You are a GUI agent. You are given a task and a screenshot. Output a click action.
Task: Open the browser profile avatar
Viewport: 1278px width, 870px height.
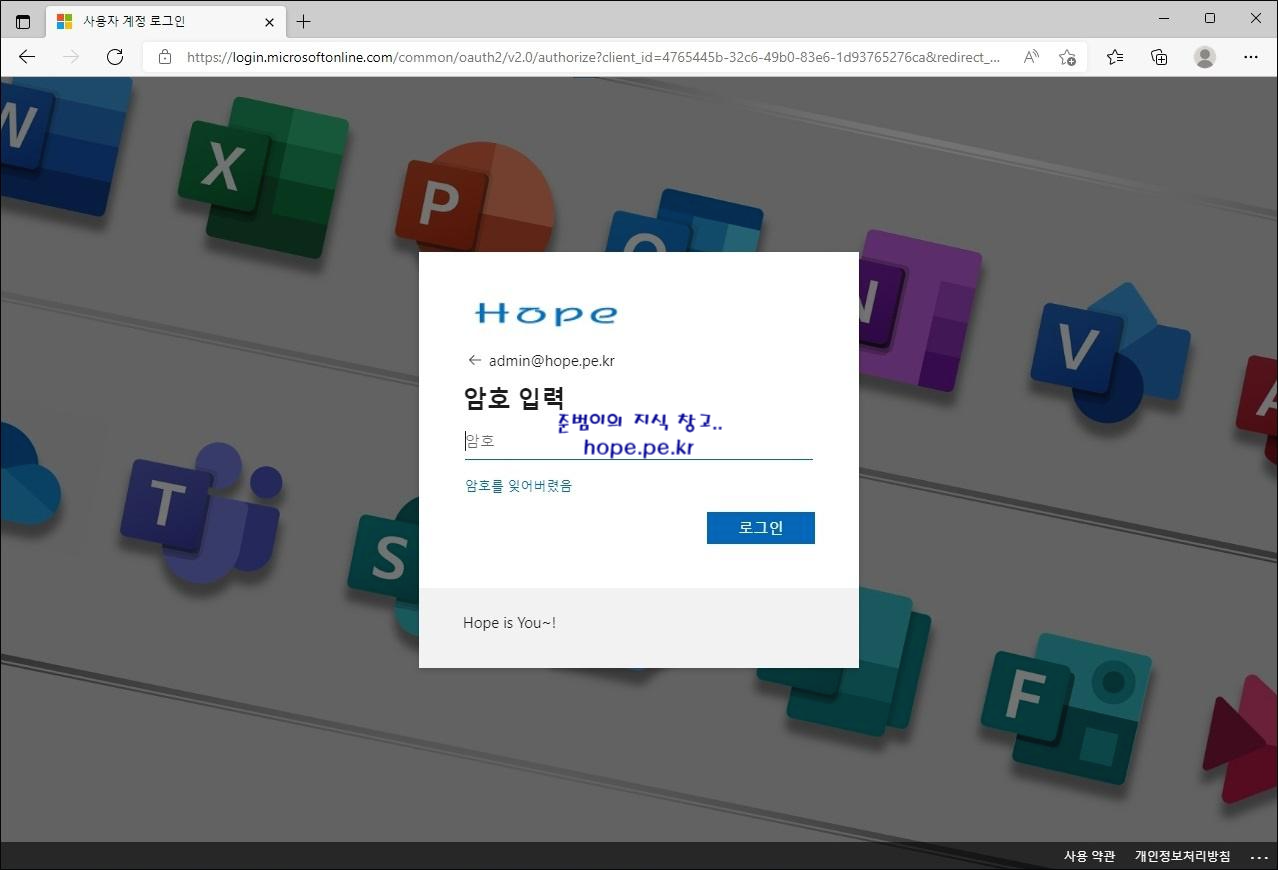tap(1205, 57)
